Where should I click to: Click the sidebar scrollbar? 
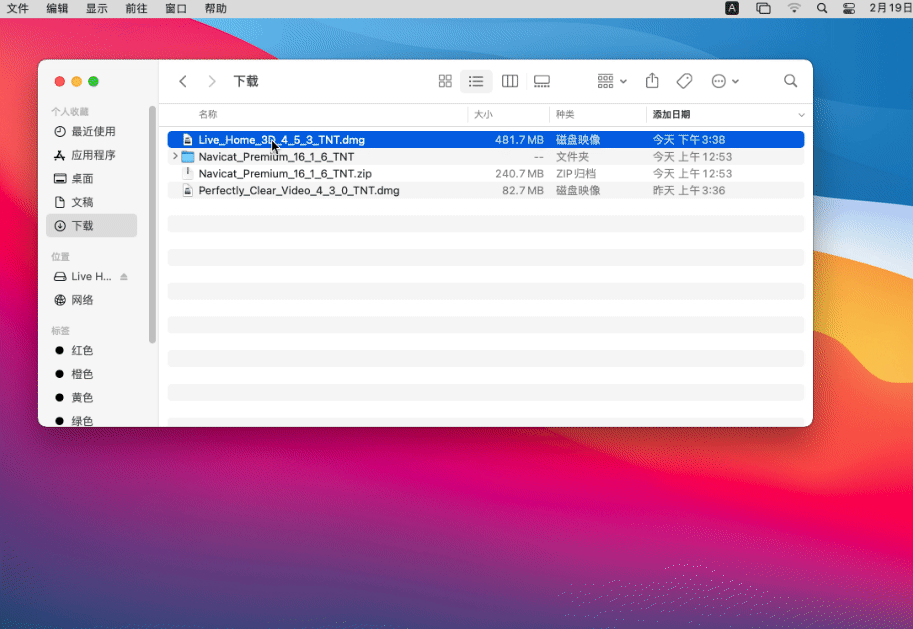(x=152, y=225)
